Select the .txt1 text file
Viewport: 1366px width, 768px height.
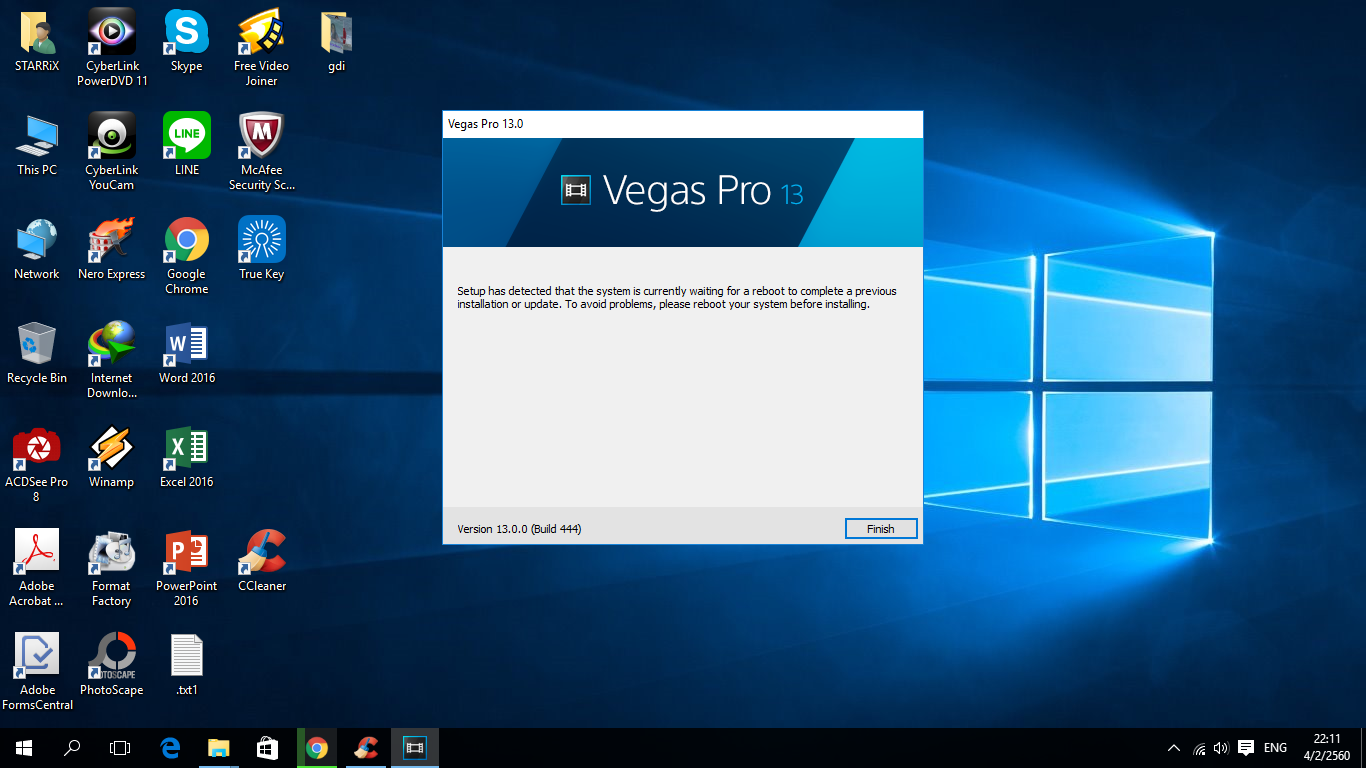coord(187,666)
